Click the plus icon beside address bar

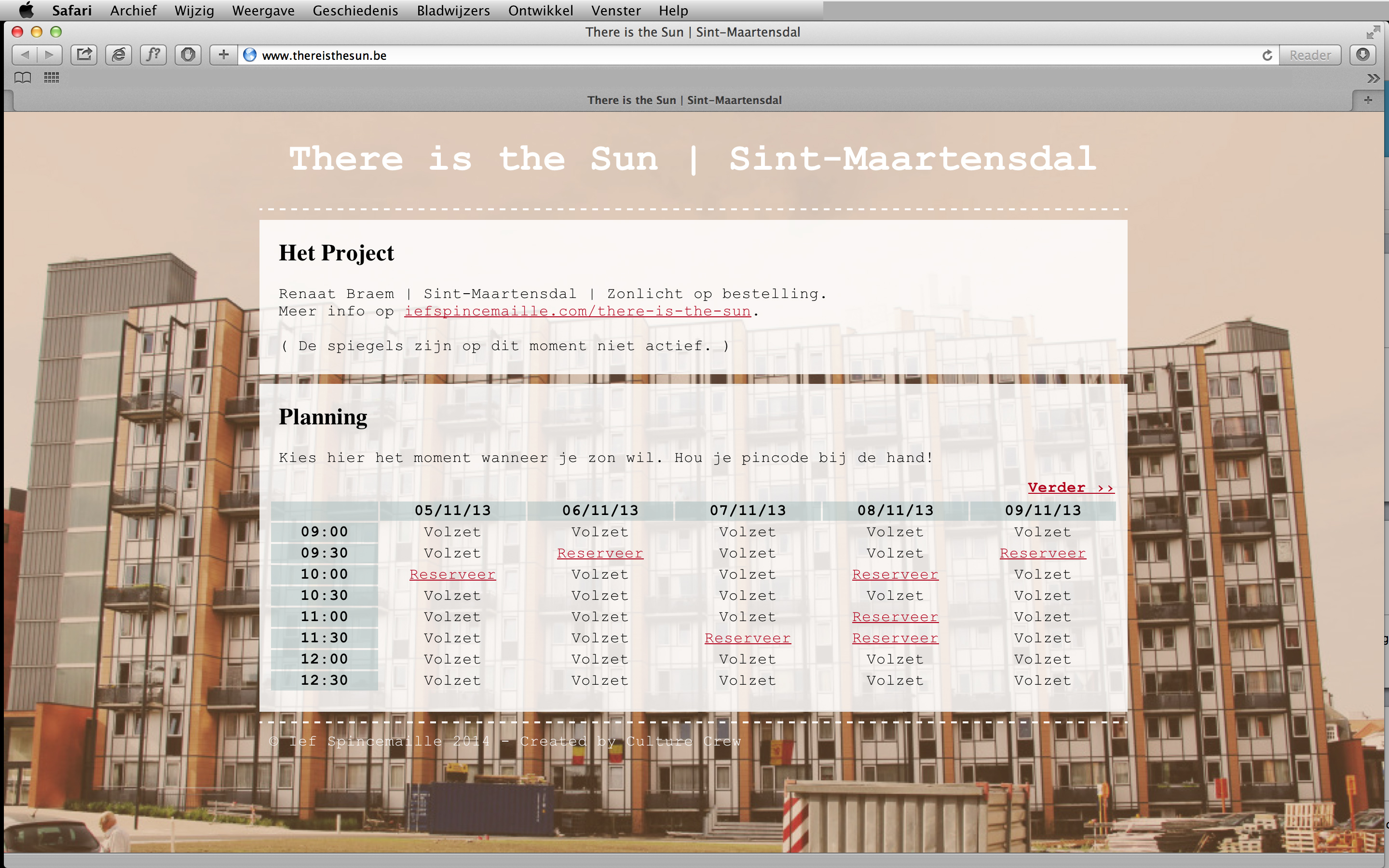coord(223,55)
